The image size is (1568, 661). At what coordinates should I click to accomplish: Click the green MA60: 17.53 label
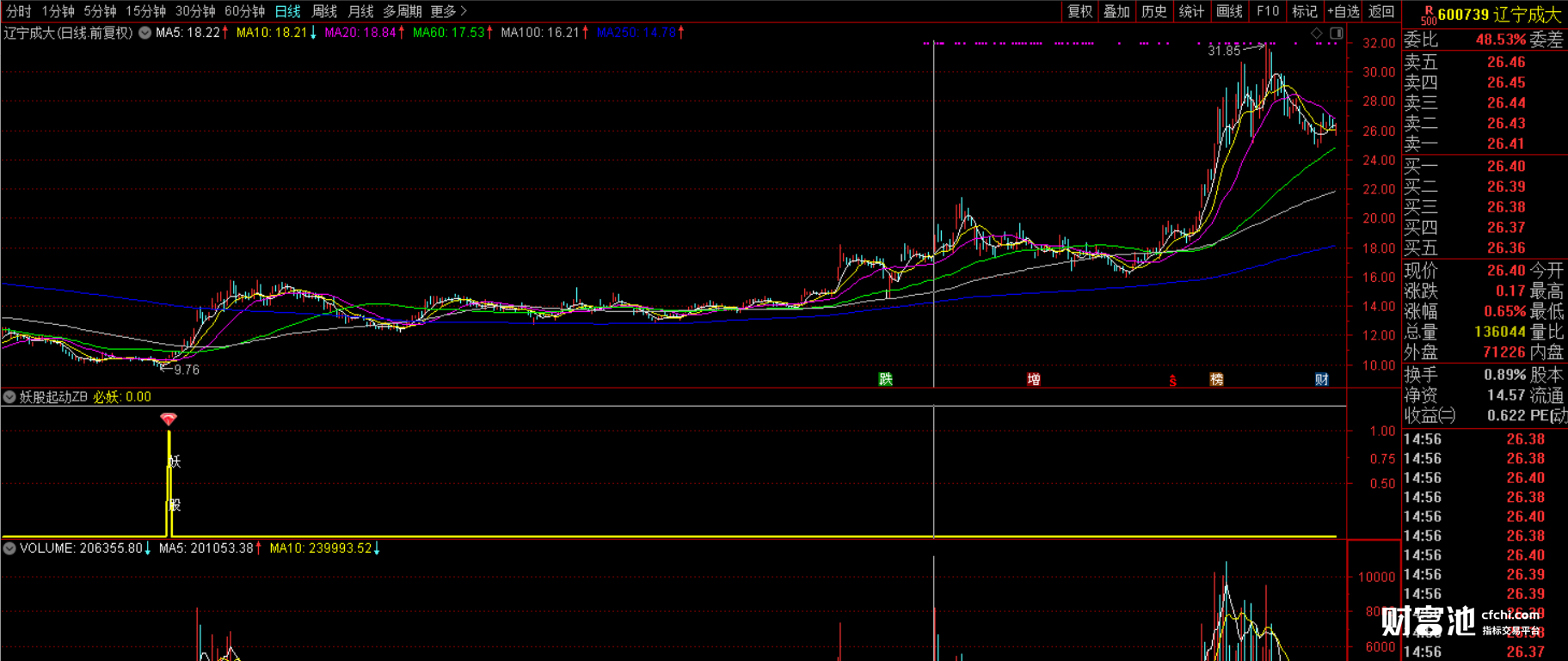pyautogui.click(x=452, y=33)
